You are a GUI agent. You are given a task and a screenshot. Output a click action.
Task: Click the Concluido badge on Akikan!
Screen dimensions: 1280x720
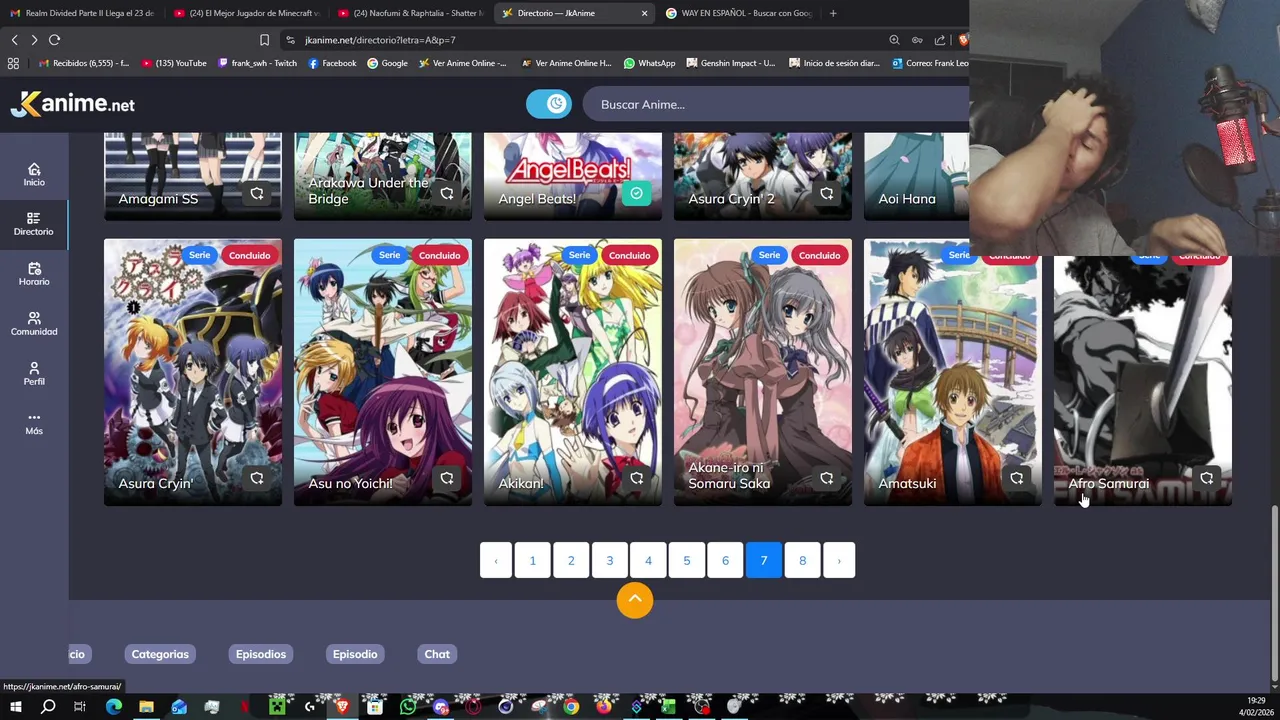629,255
